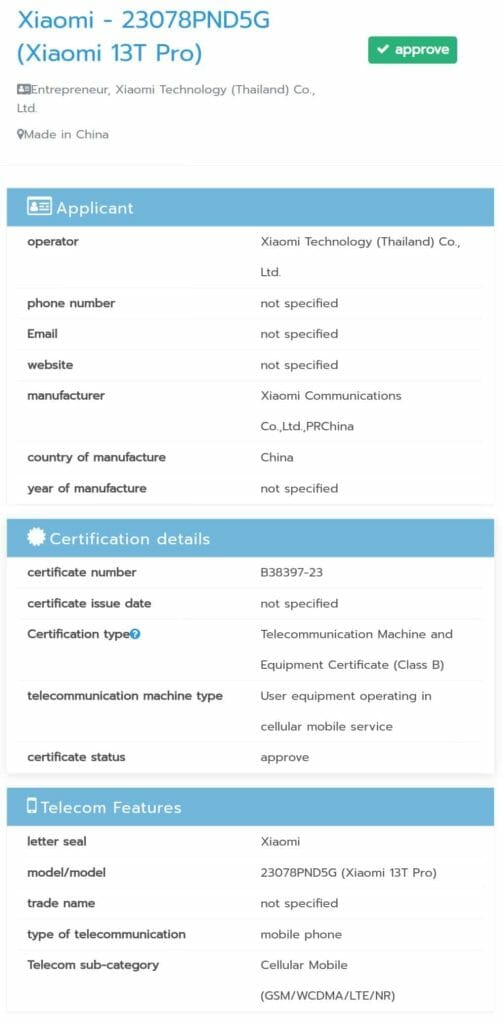The height and width of the screenshot is (1024, 502).
Task: Open the Xiaomi 13T Pro page title
Action: [144, 37]
